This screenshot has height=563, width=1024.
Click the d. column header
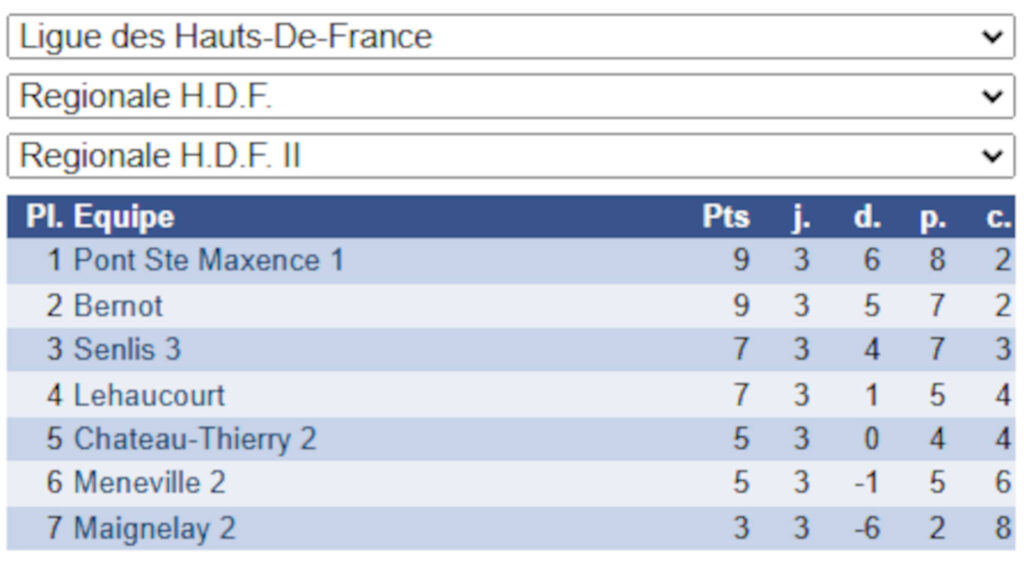click(867, 216)
